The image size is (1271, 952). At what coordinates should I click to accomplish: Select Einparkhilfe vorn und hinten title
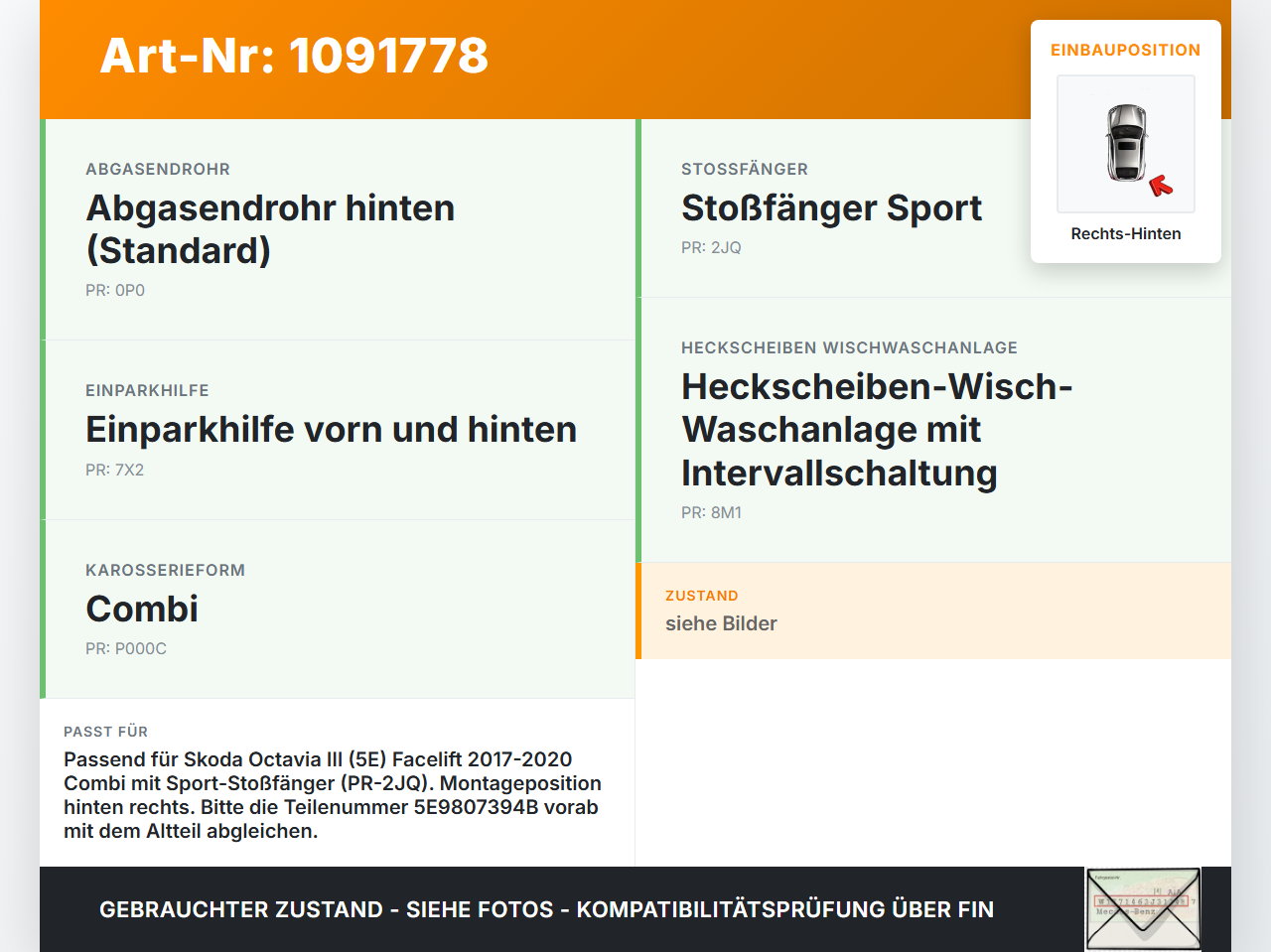pos(331,430)
